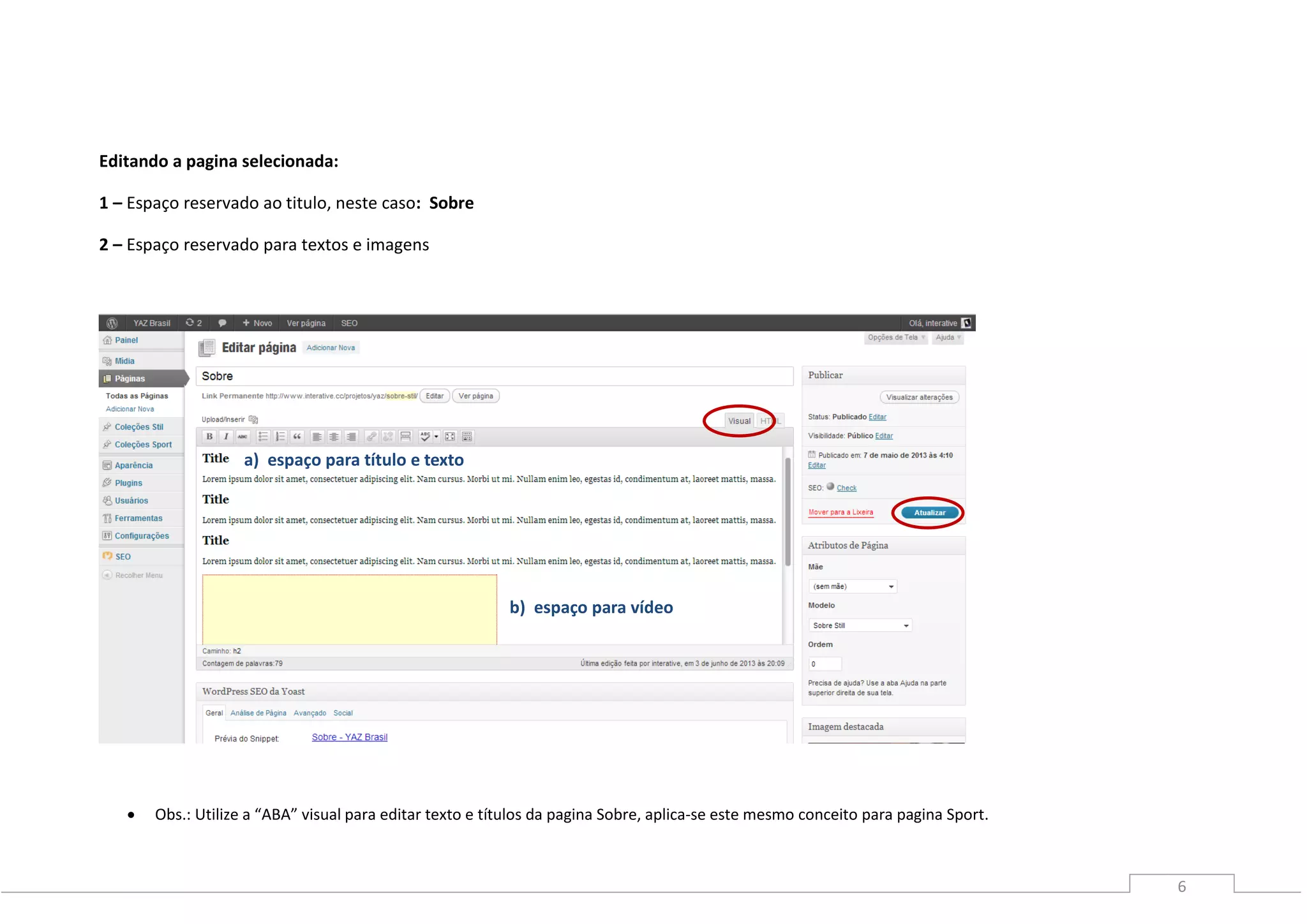Edit publish date via Editar link
The height and width of the screenshot is (924, 1307).
(x=817, y=465)
